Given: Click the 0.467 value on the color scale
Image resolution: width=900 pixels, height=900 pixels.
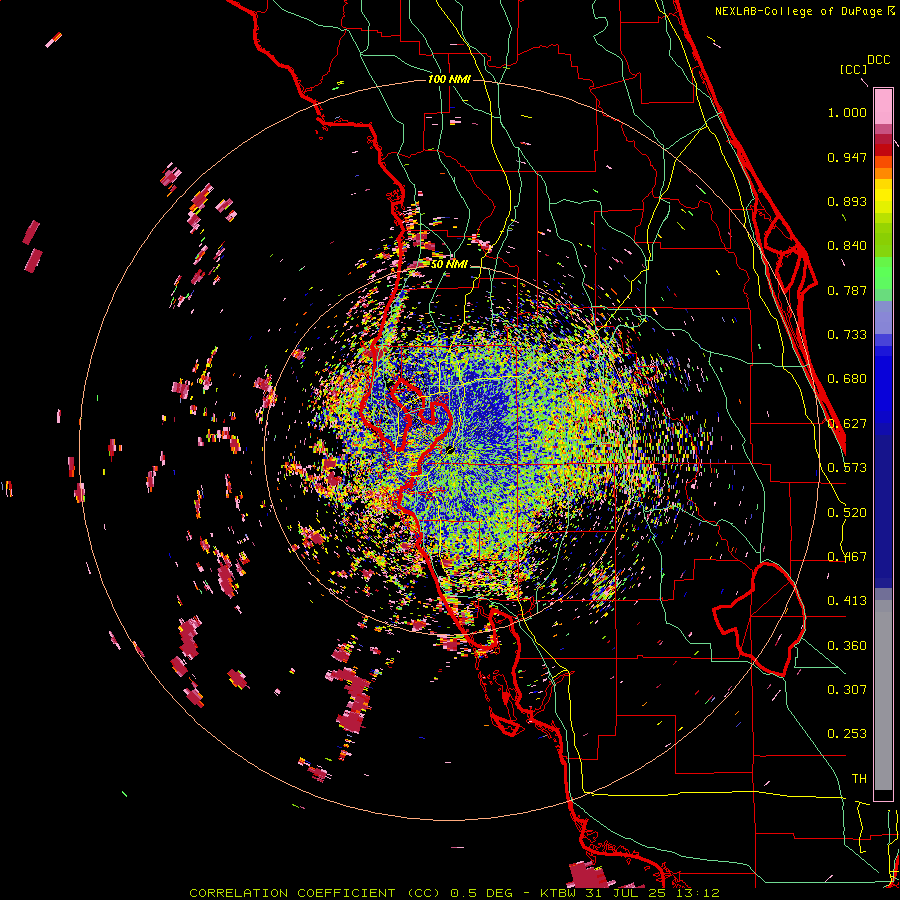Looking at the screenshot, I should [x=847, y=557].
